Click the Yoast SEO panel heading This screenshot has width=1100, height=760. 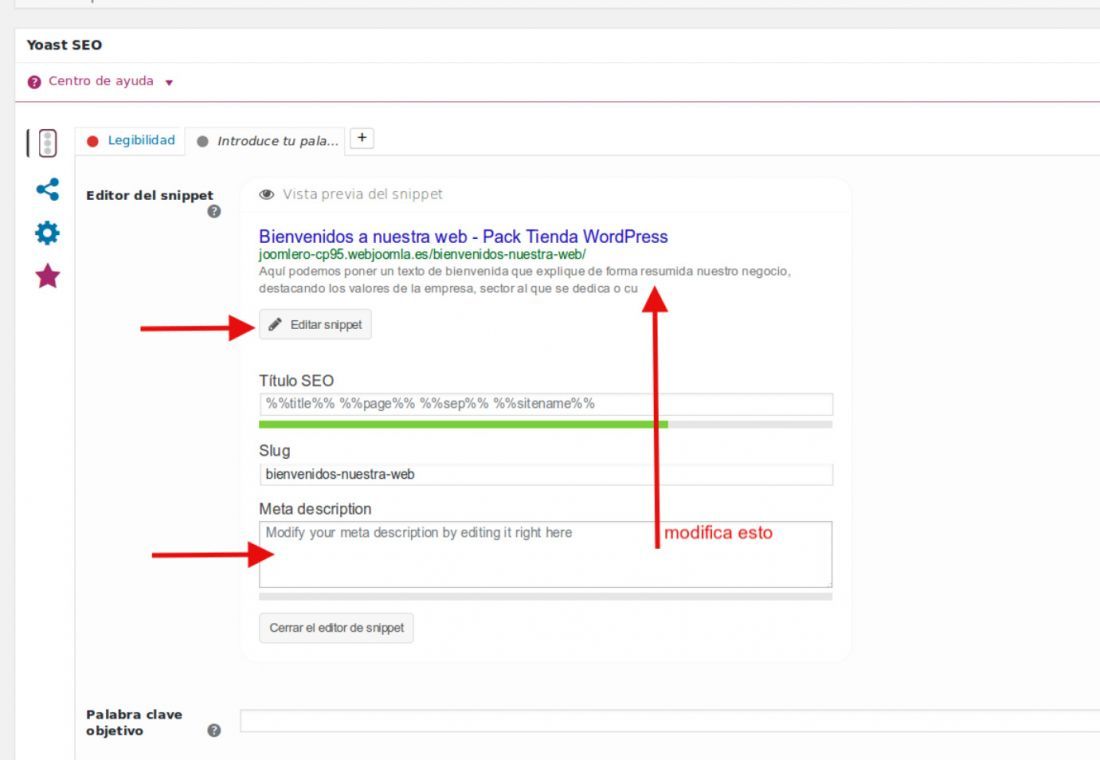(64, 45)
